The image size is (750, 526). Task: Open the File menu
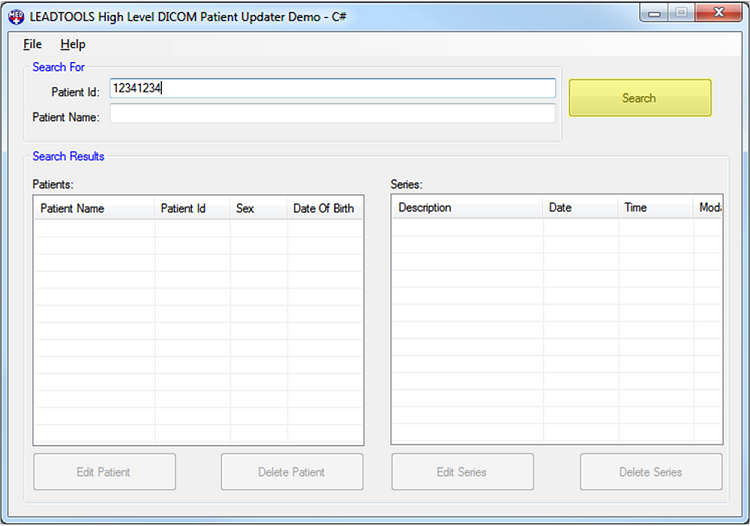pos(33,44)
